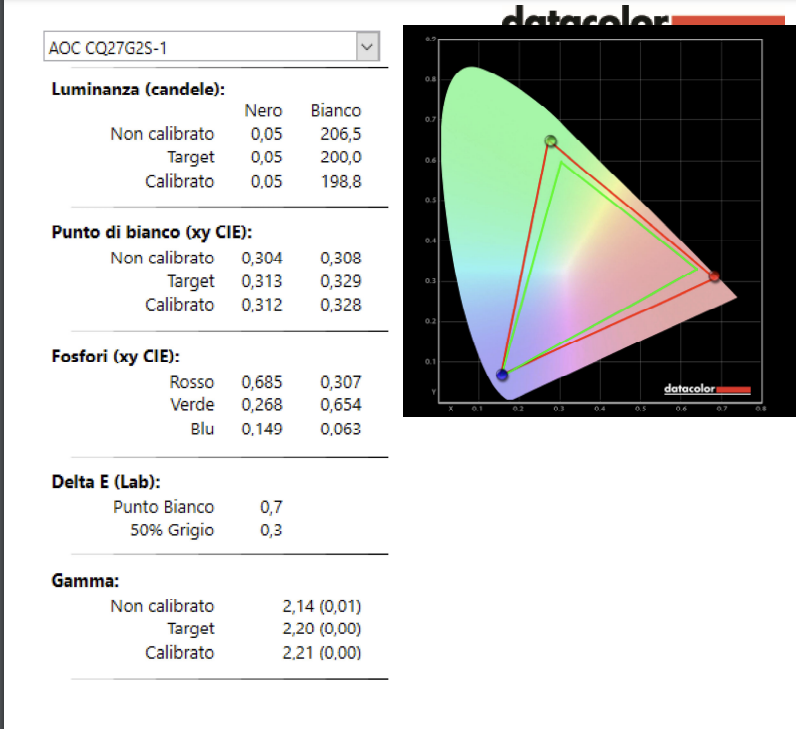The height and width of the screenshot is (729, 796).
Task: Click the uncalibrated white luminance value 206,5
Action: (341, 134)
